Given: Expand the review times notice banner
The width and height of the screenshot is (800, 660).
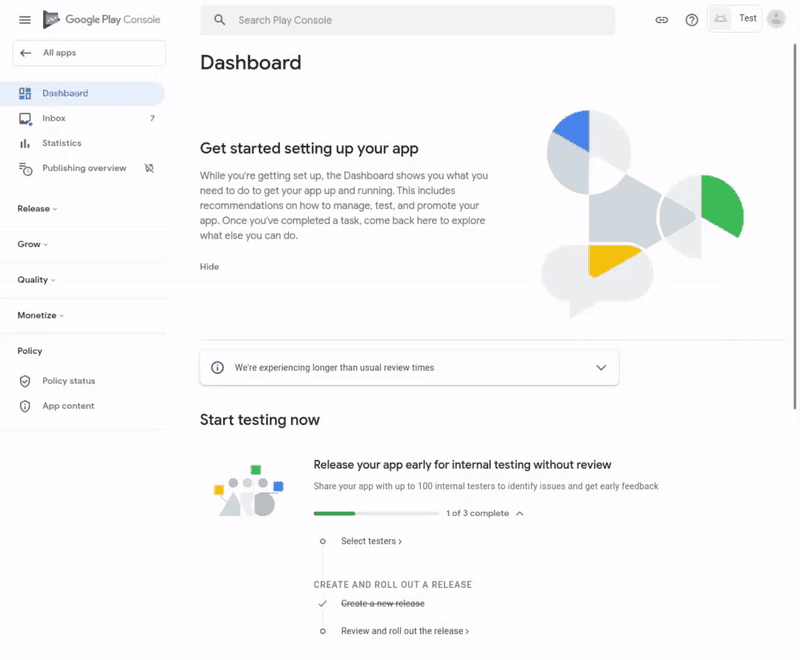Looking at the screenshot, I should 601,367.
